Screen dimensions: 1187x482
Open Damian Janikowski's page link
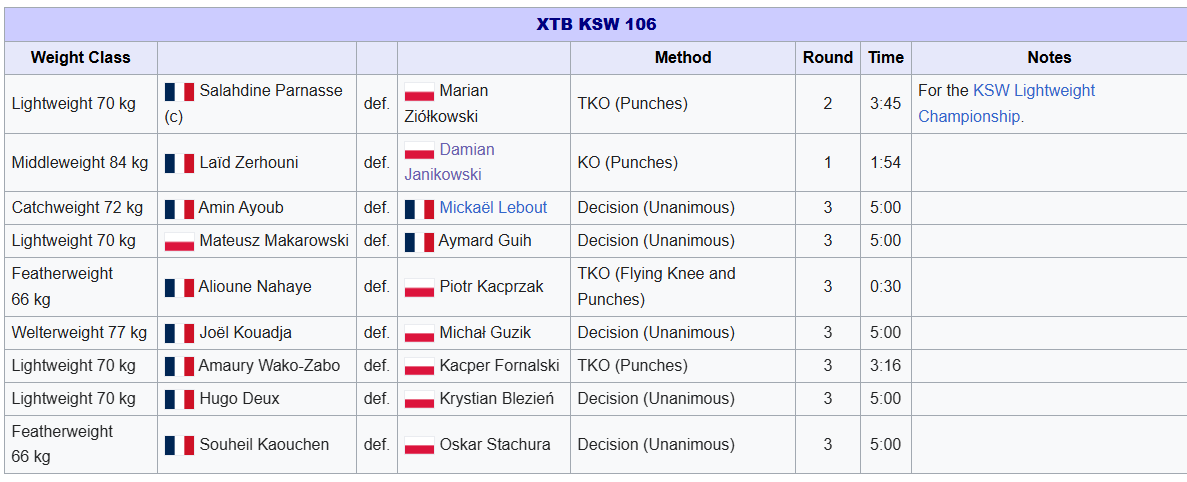click(450, 162)
